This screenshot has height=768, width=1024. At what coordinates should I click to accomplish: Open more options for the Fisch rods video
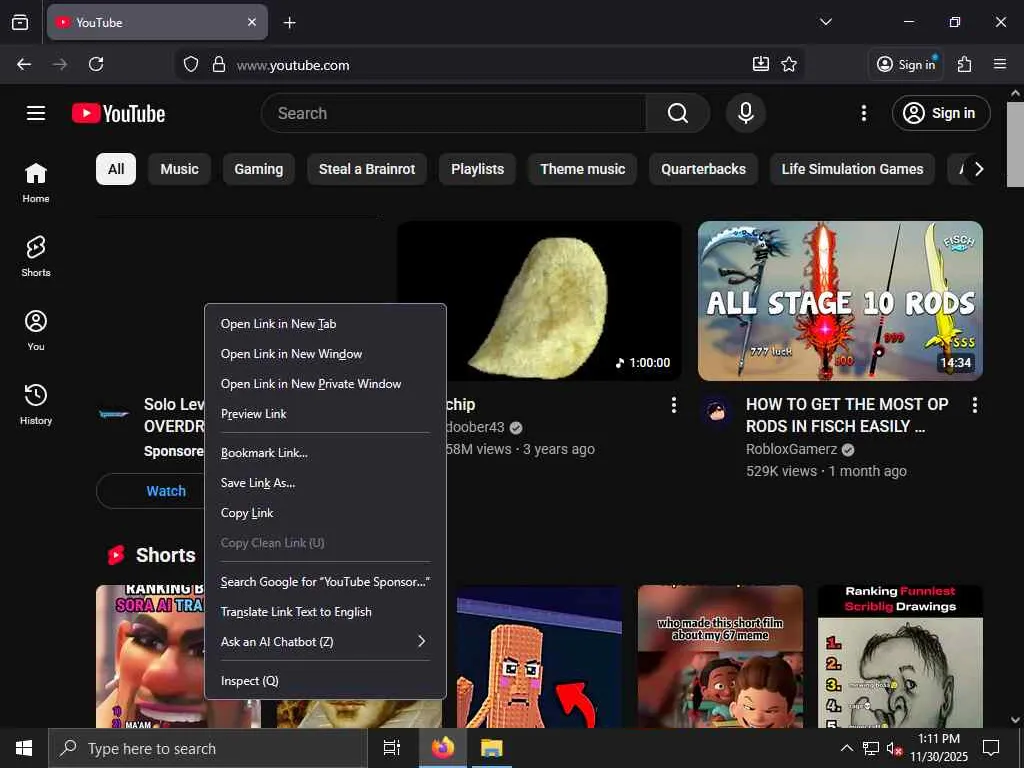974,405
